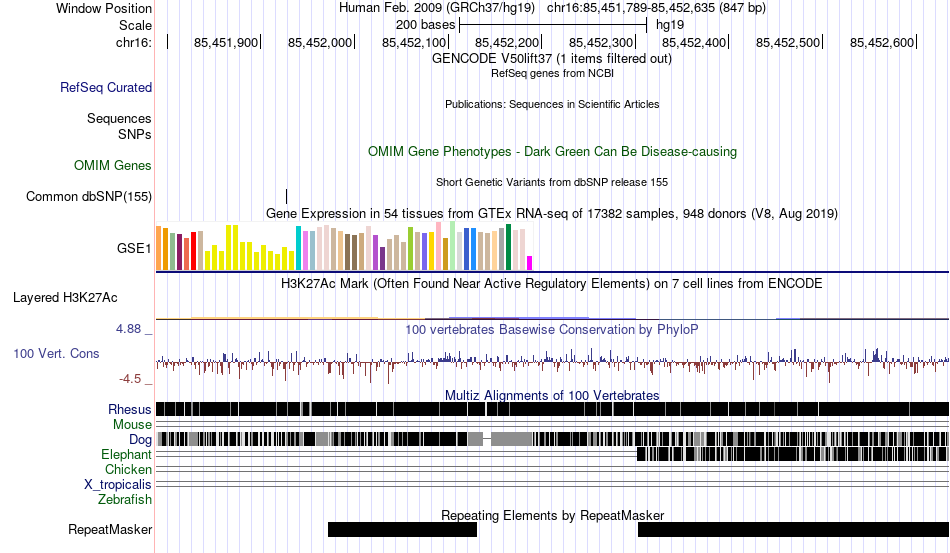Click the Multiz Alignments of 100 Vertebrates title
The width and height of the screenshot is (950, 553).
[x=552, y=396]
